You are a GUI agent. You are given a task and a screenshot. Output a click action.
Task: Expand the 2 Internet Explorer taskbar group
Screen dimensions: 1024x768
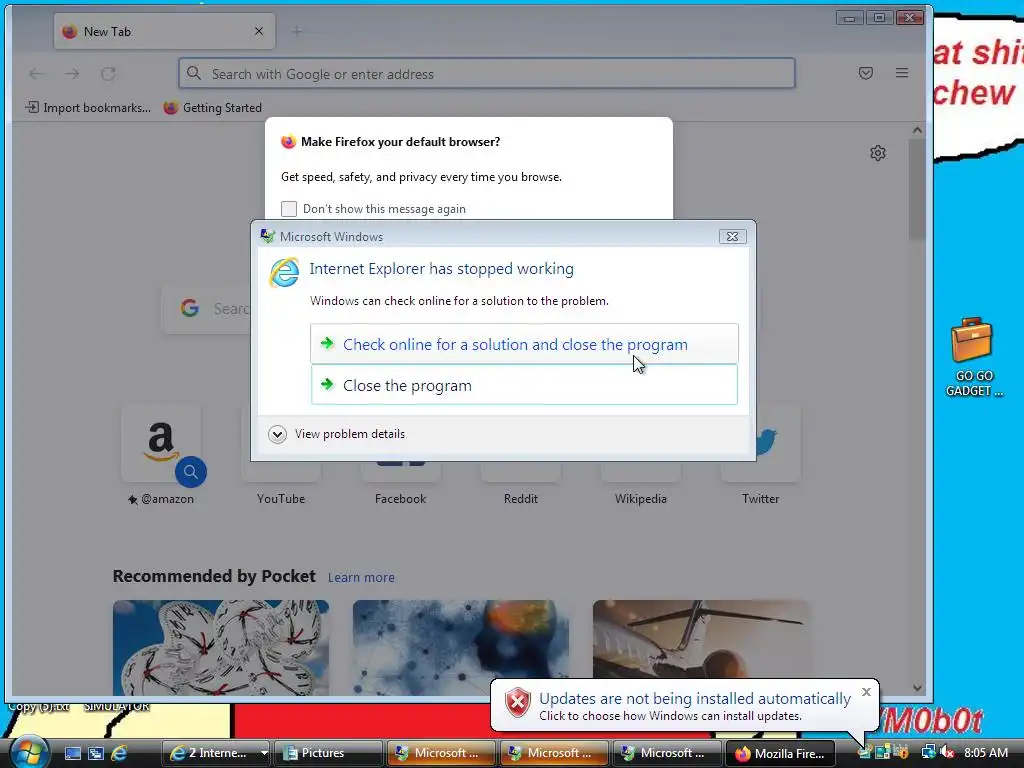(x=216, y=753)
